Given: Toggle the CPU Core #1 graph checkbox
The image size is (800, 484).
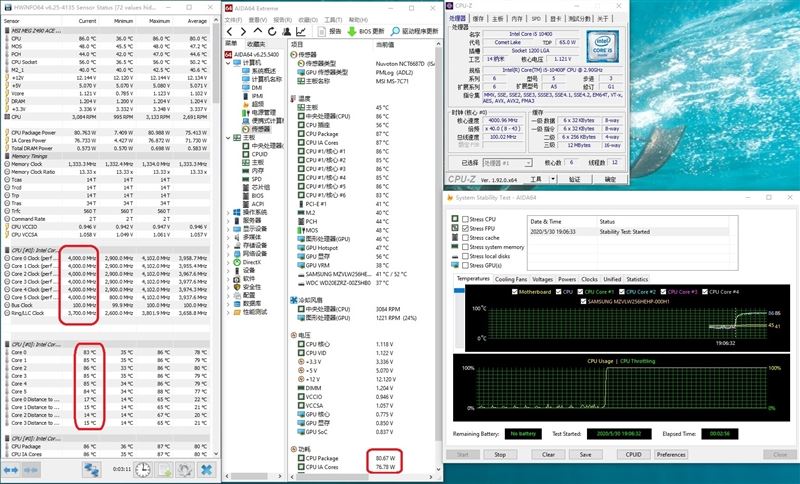Looking at the screenshot, I should coord(581,292).
